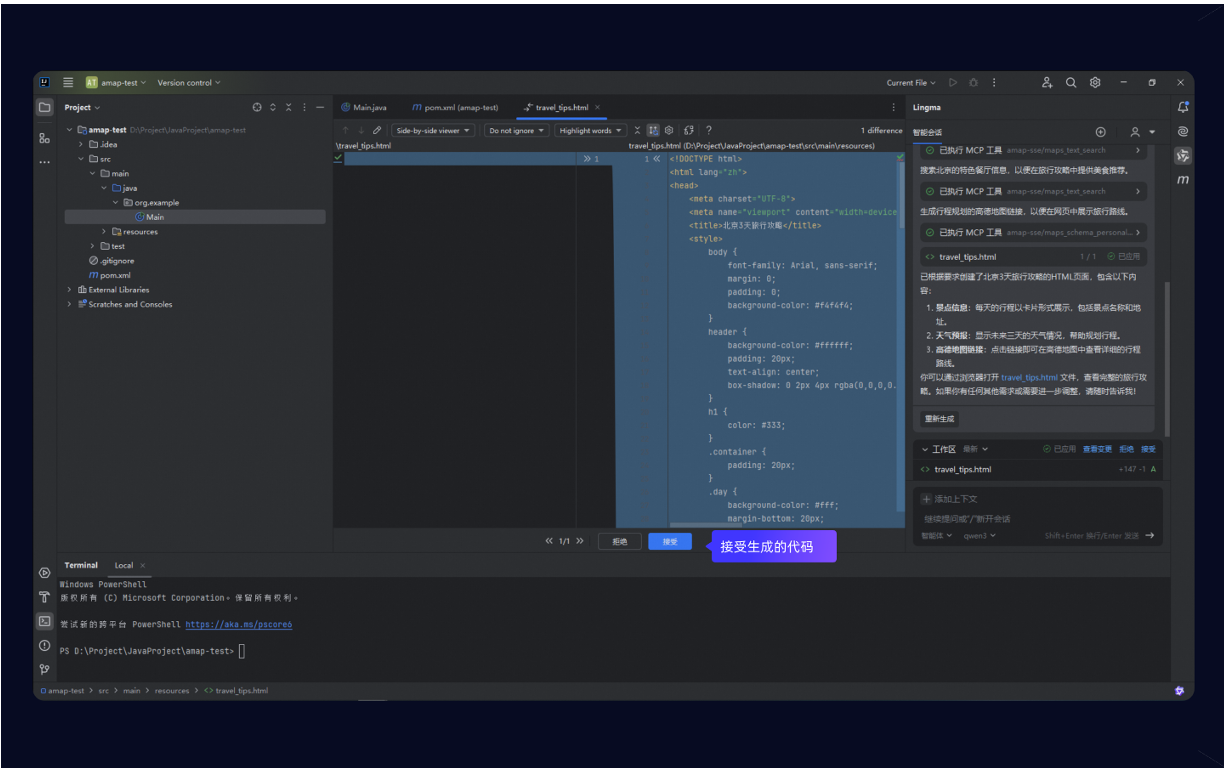Switch to Main.java editor tab
This screenshot has width=1224, height=773.
[x=363, y=107]
